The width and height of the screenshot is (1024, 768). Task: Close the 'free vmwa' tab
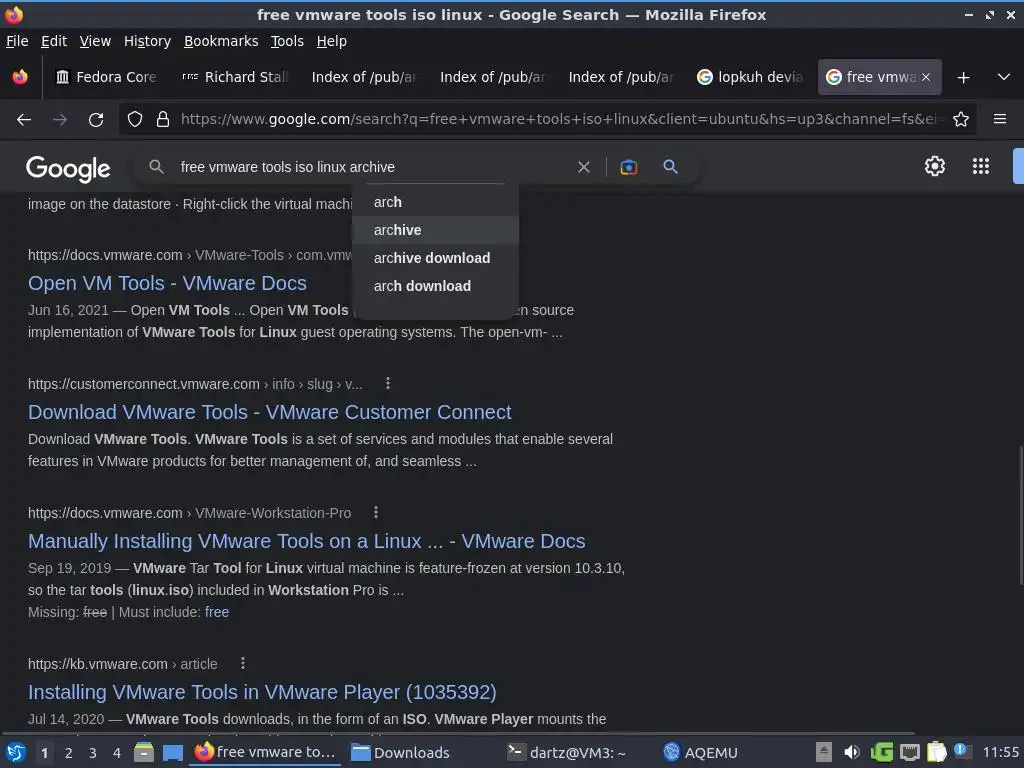926,77
